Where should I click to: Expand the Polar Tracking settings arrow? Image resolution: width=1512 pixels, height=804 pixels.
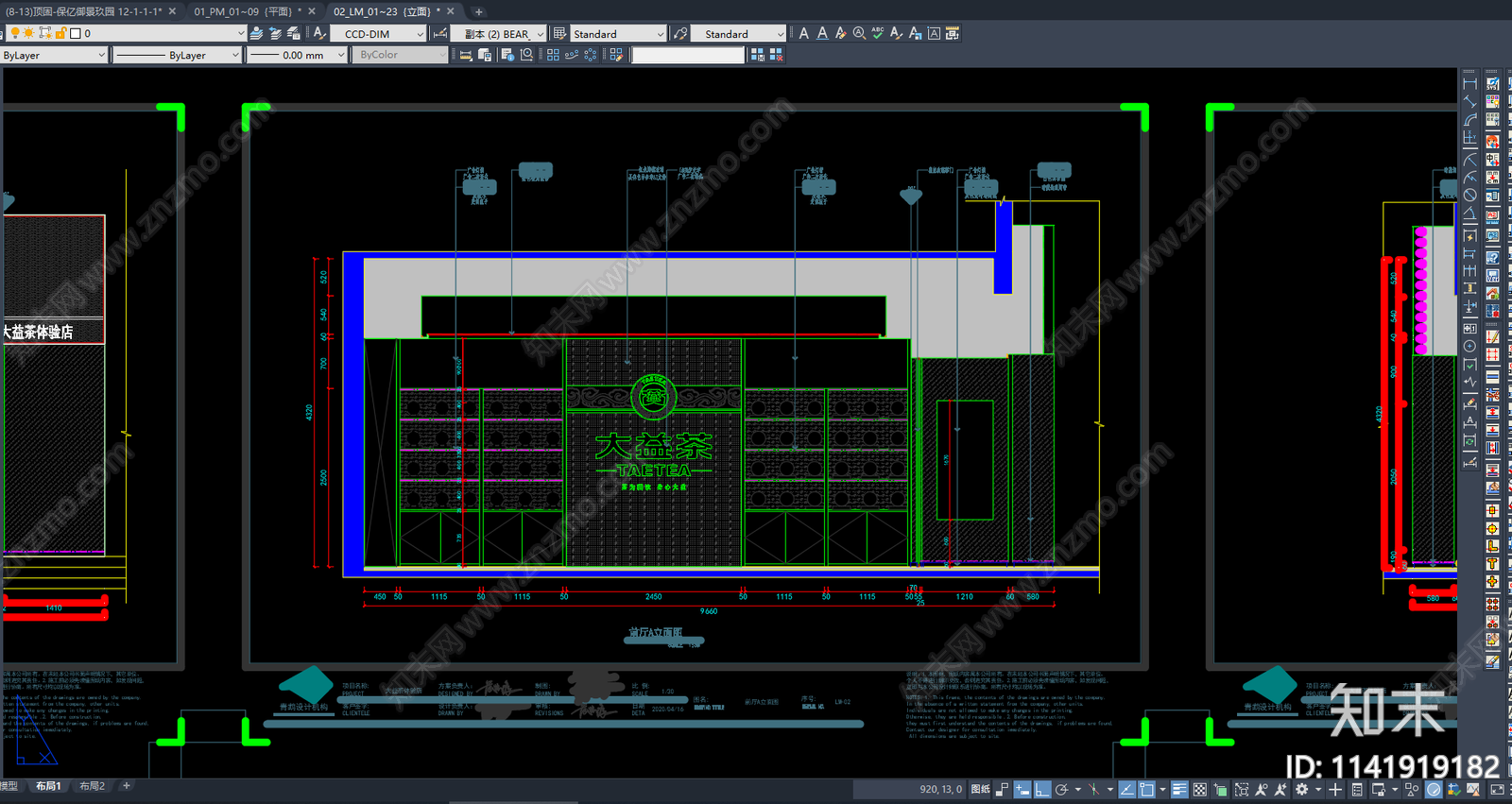[x=1077, y=789]
